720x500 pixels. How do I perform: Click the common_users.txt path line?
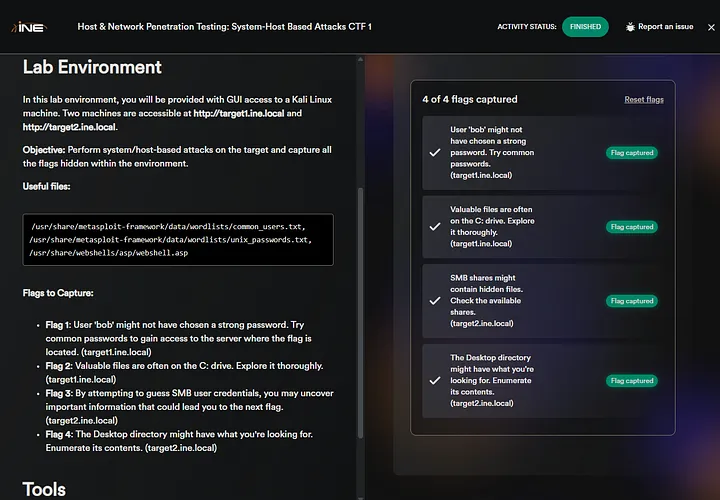point(168,226)
